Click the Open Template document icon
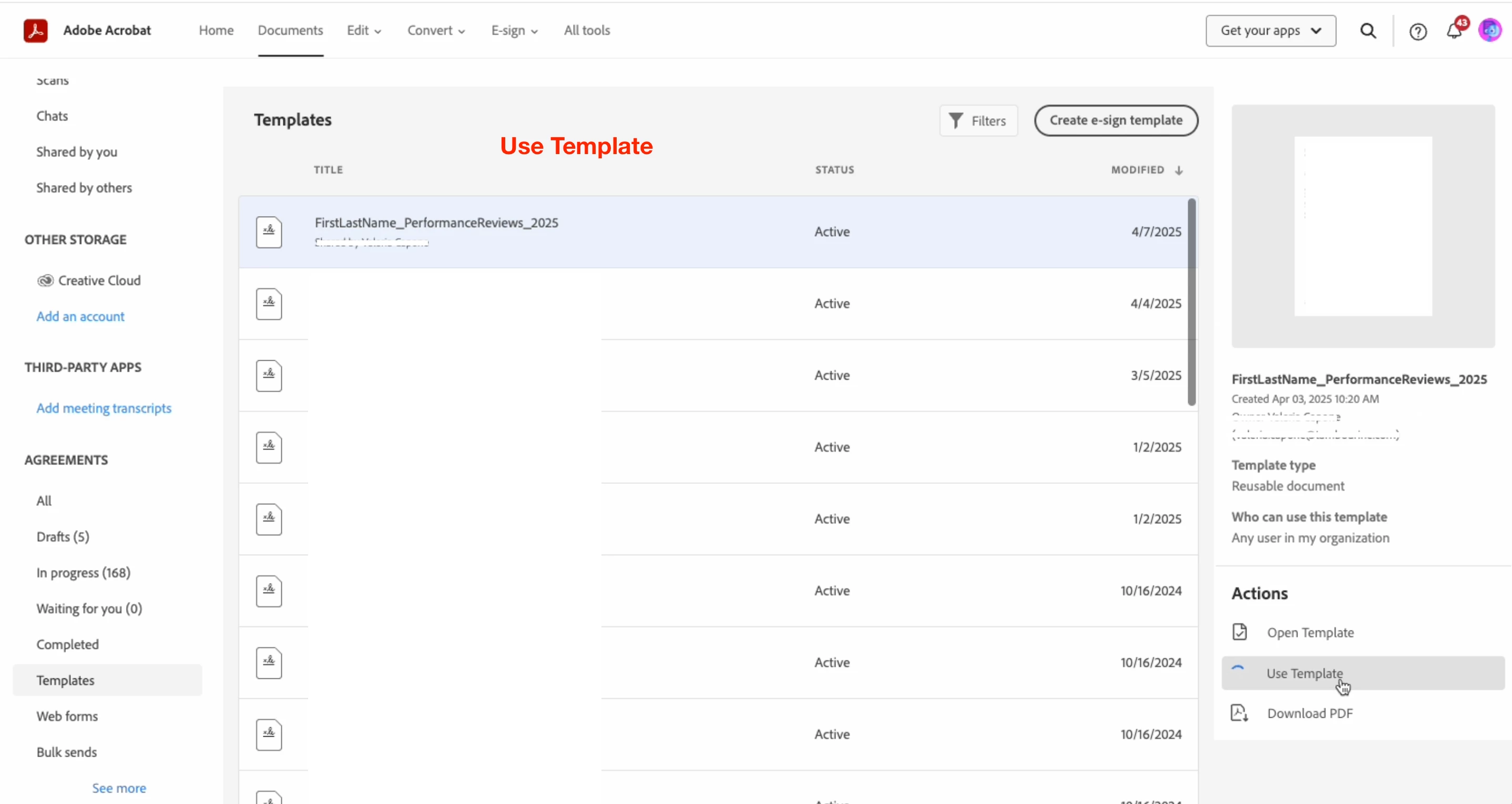This screenshot has width=1512, height=804. point(1240,632)
